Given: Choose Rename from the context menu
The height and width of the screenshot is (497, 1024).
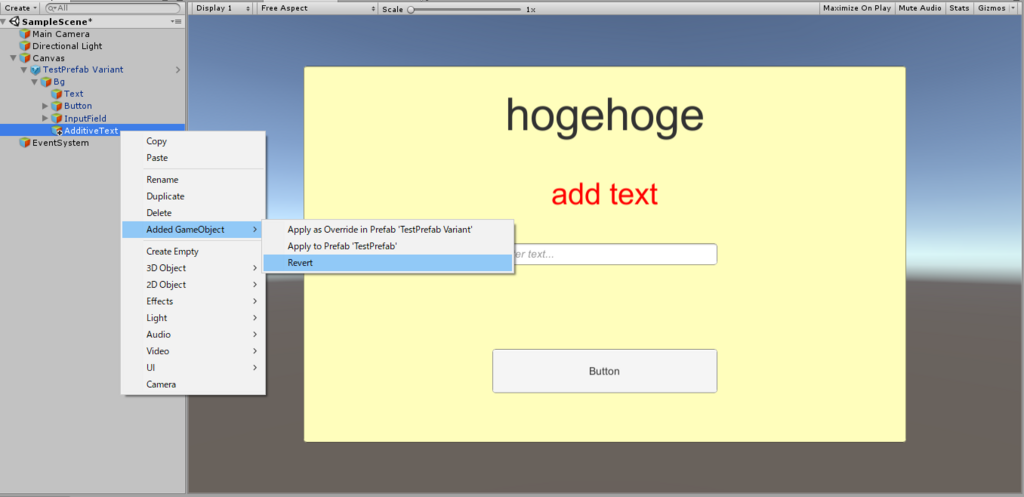Looking at the screenshot, I should (x=193, y=180).
